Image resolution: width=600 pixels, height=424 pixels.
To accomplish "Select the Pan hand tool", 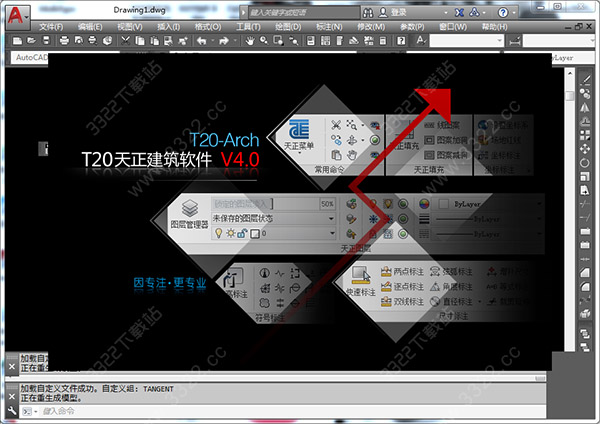I will [x=249, y=41].
